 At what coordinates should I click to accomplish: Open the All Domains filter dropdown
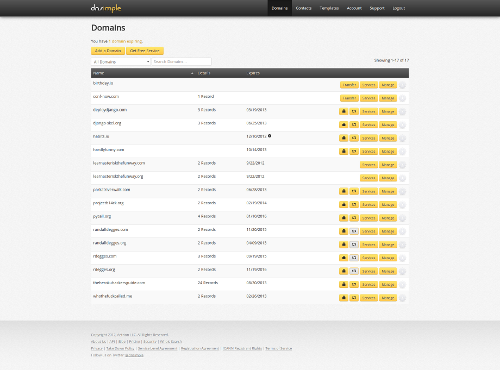click(121, 62)
